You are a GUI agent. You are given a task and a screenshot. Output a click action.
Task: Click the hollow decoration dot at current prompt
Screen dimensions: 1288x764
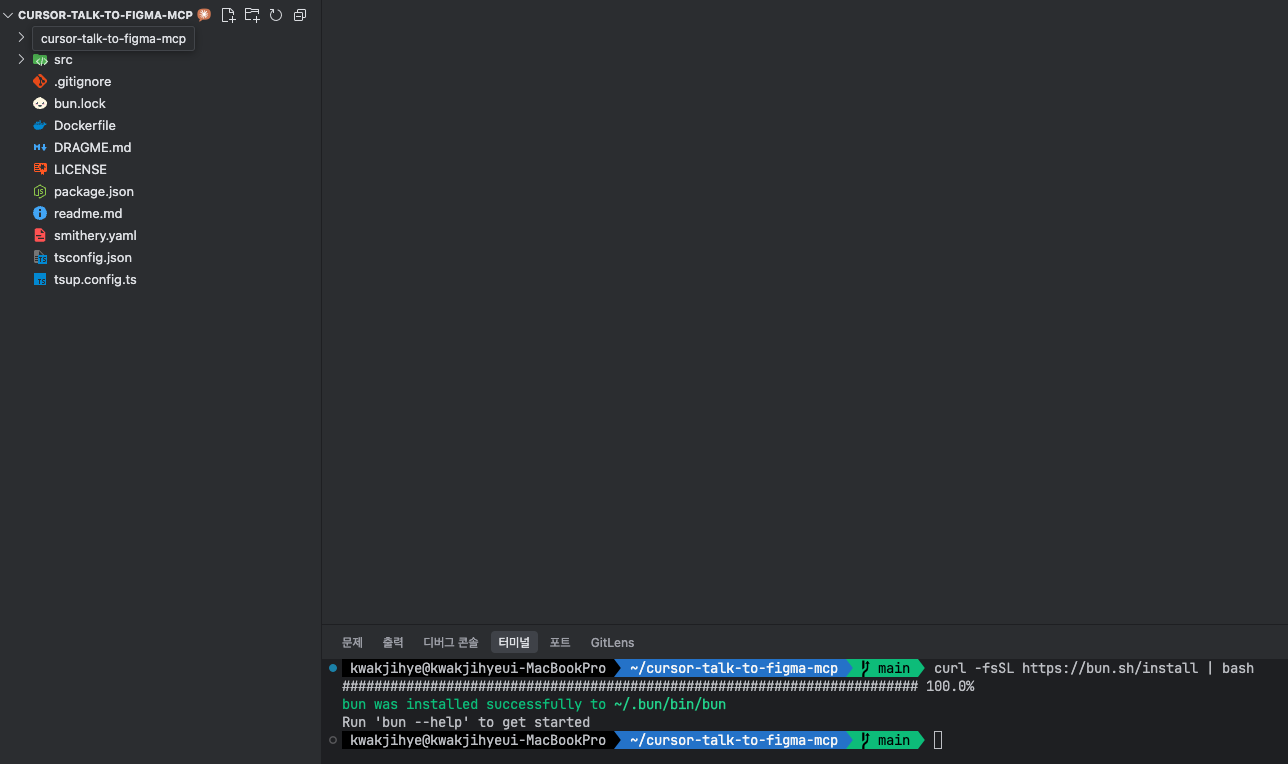pos(333,740)
